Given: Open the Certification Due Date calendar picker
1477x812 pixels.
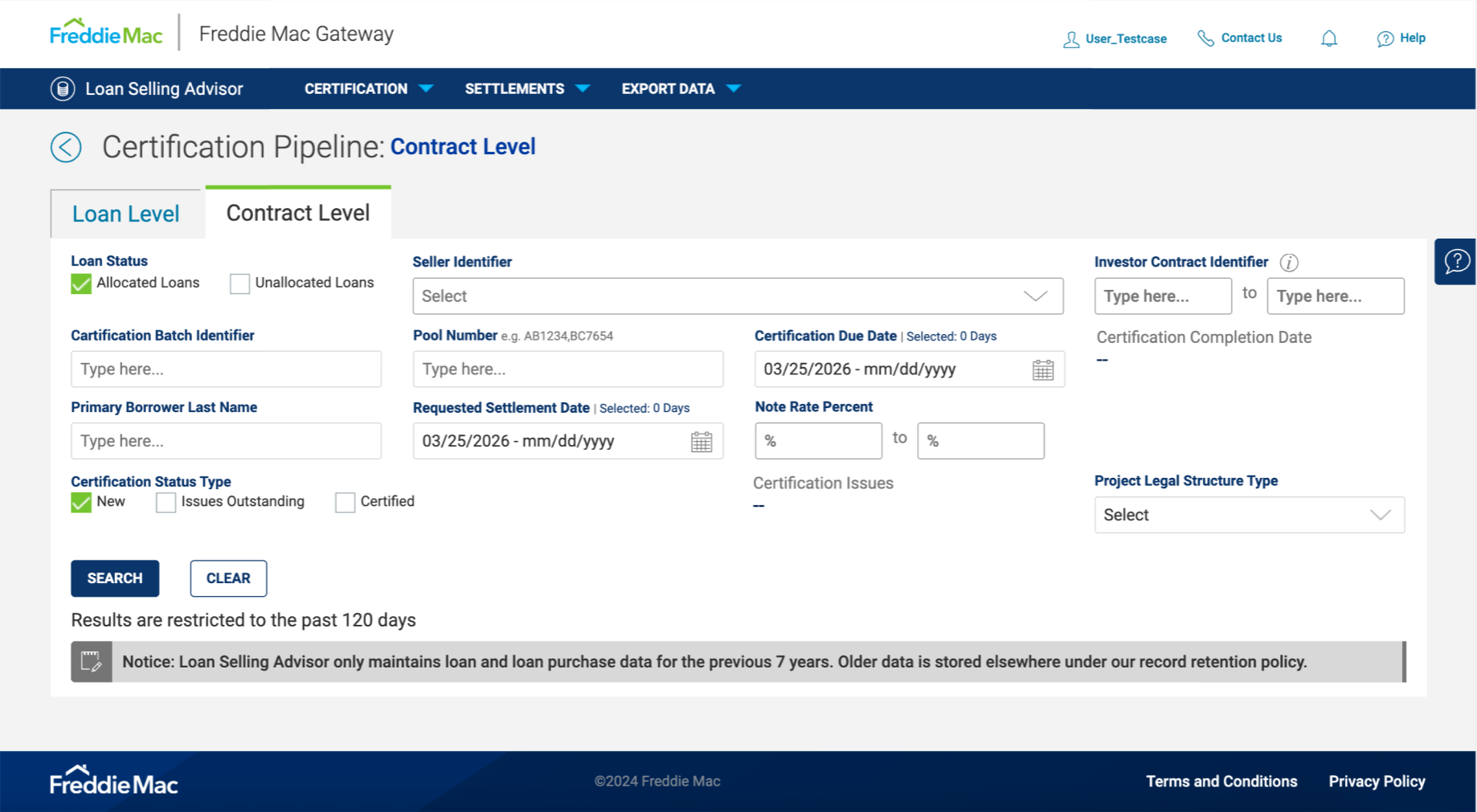Looking at the screenshot, I should coord(1042,369).
